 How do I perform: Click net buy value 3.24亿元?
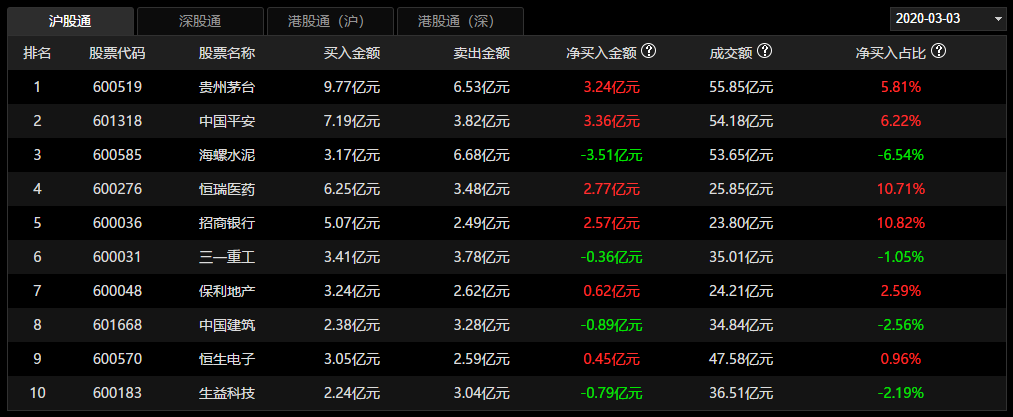coord(611,87)
